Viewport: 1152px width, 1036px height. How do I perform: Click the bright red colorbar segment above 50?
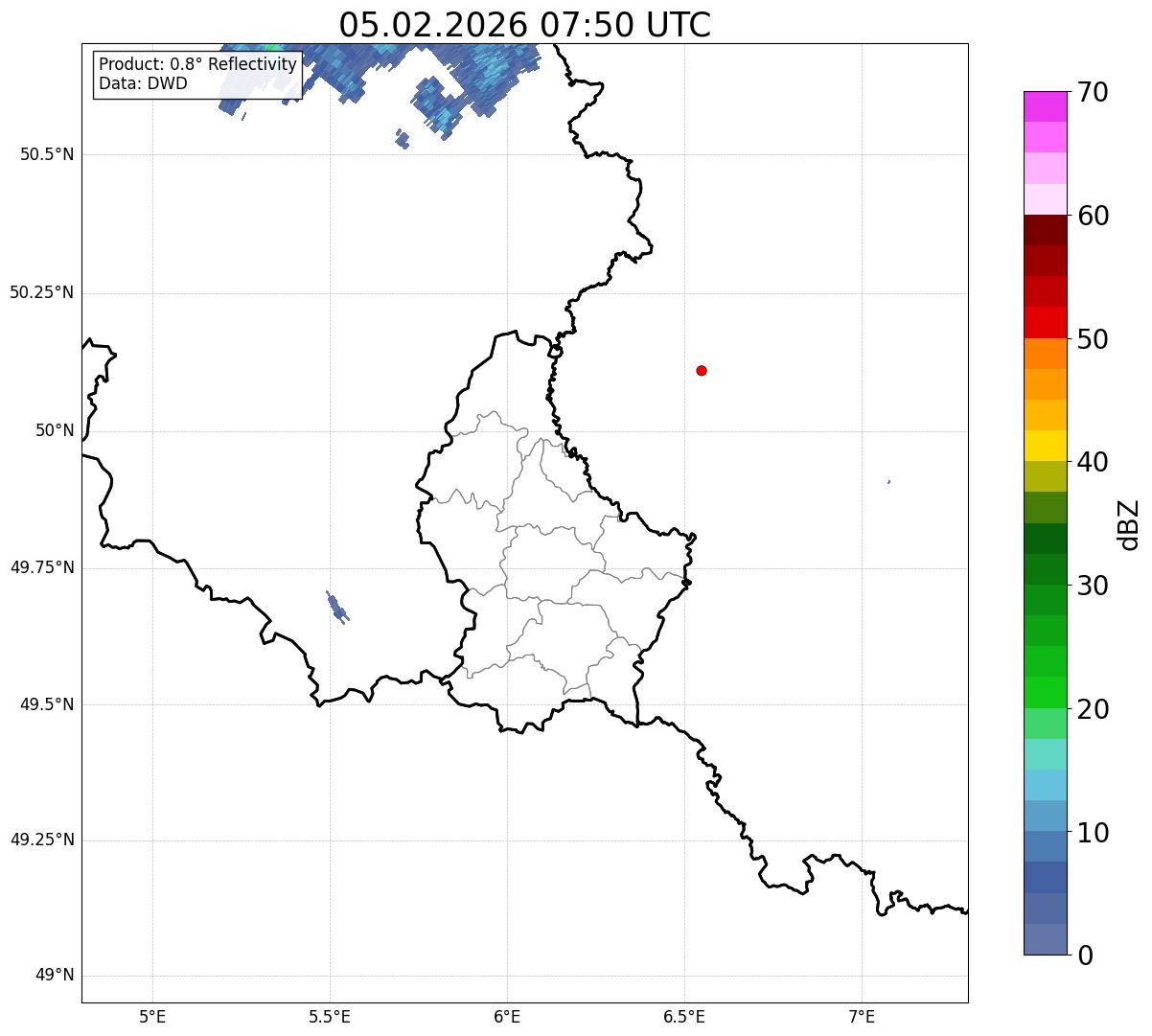[1045, 322]
